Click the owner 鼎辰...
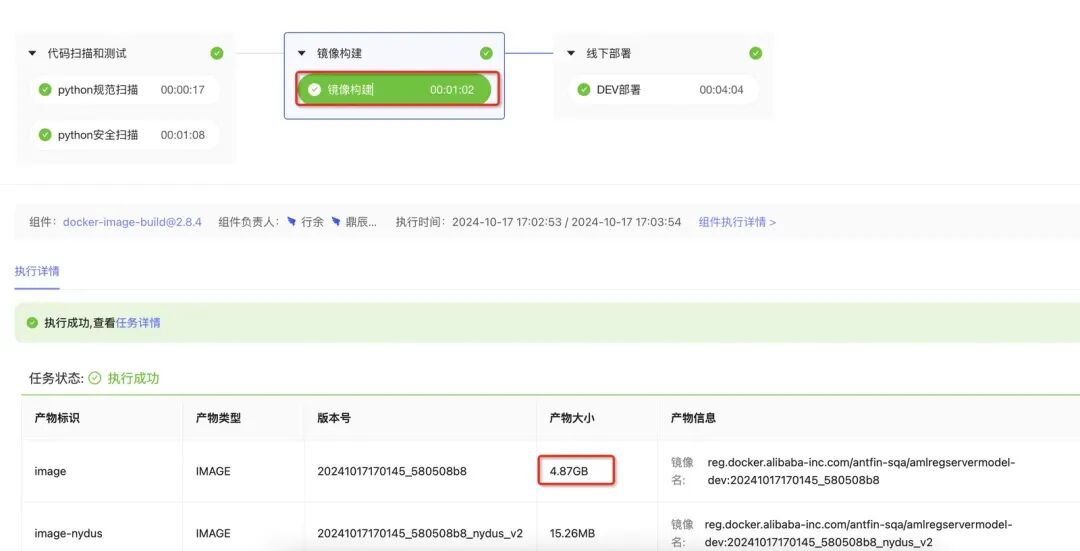Screen dimensions: 1080x551 point(361,222)
